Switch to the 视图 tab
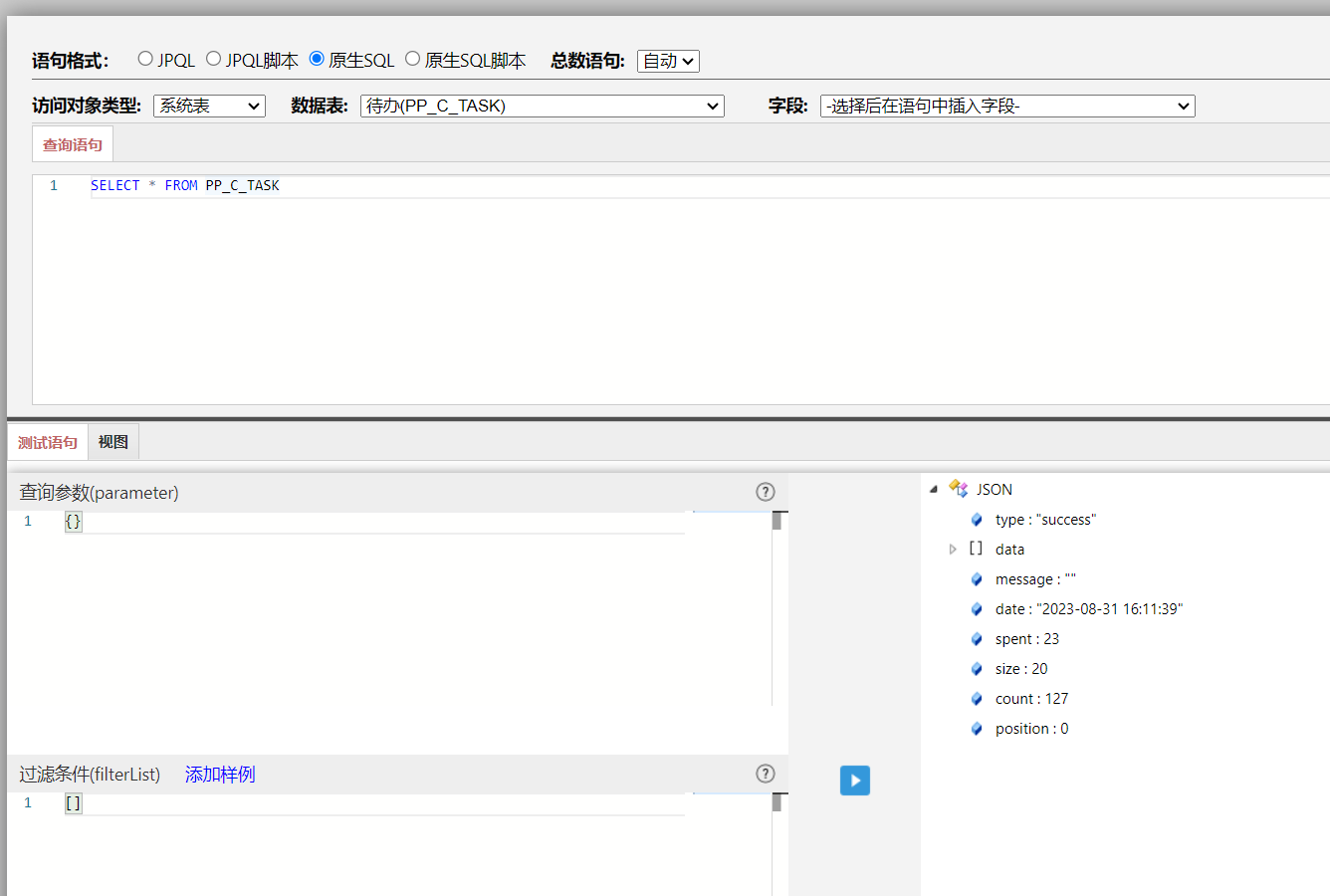The width and height of the screenshot is (1330, 896). 113,442
